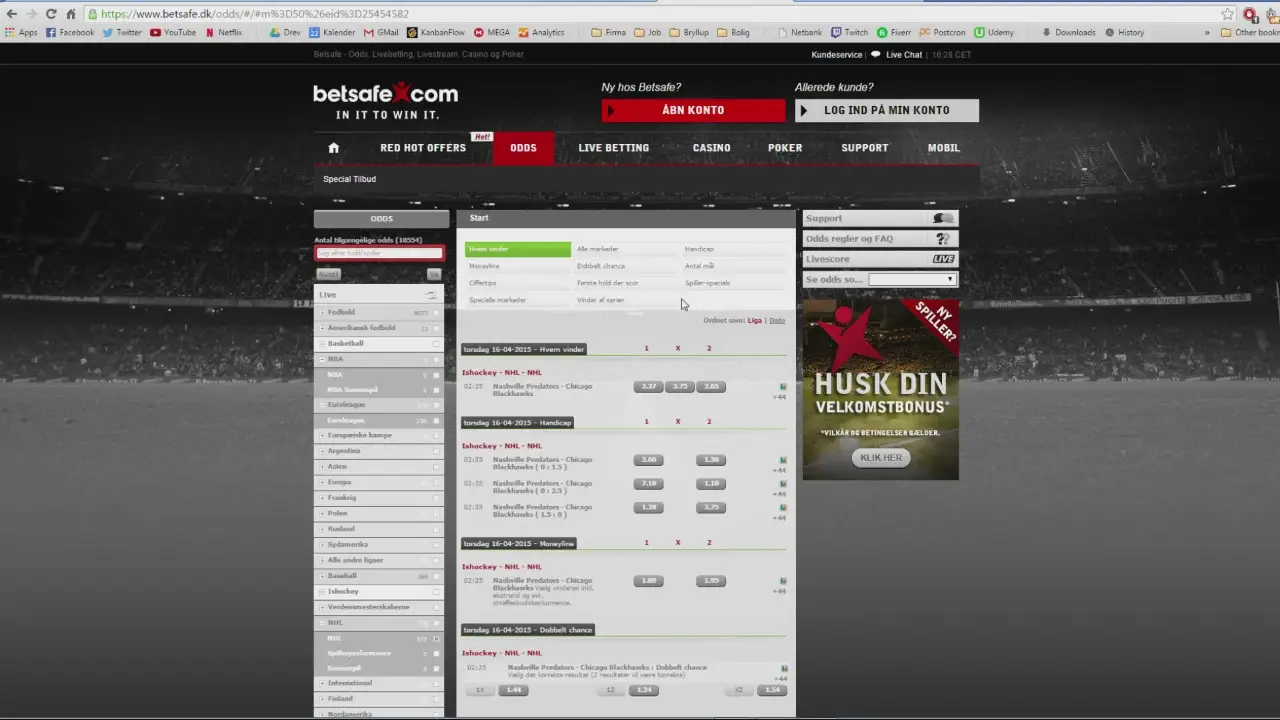
Task: Tick the NBA Sæsonspil checkbox
Action: pos(436,390)
